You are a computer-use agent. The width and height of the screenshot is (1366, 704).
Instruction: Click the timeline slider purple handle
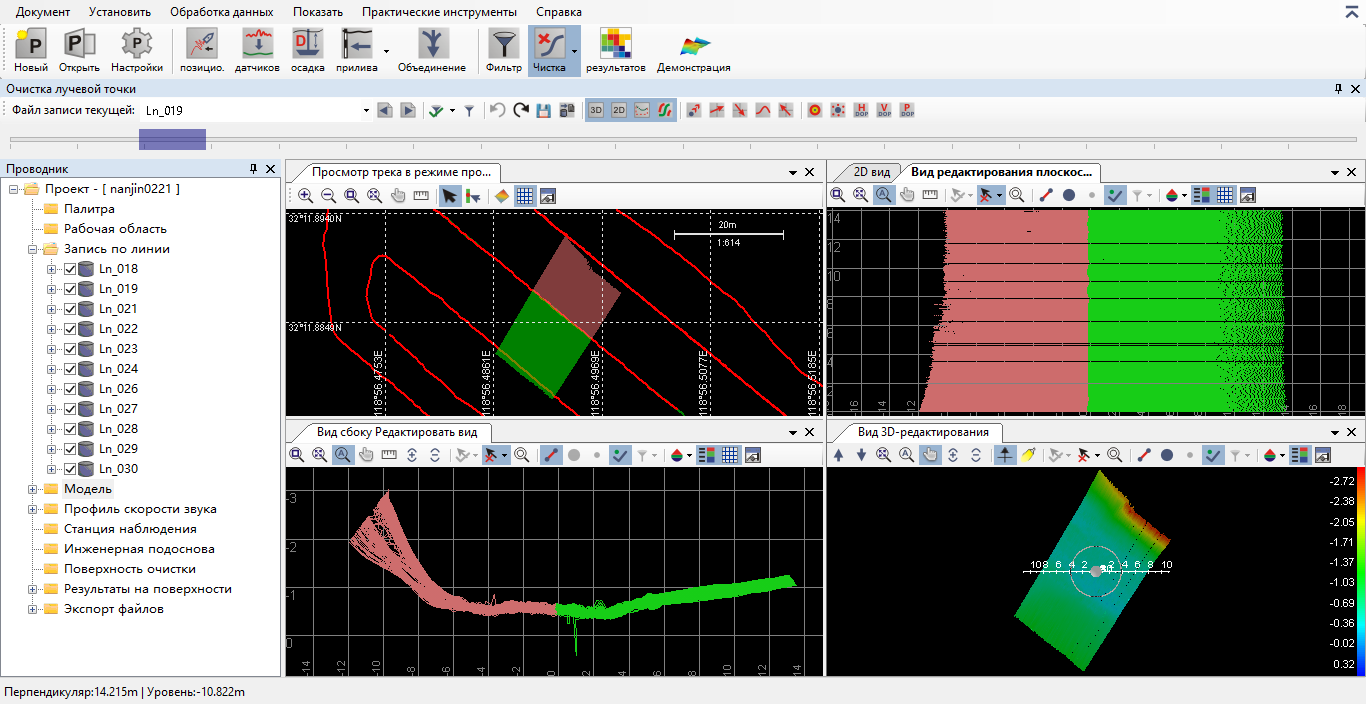point(172,139)
